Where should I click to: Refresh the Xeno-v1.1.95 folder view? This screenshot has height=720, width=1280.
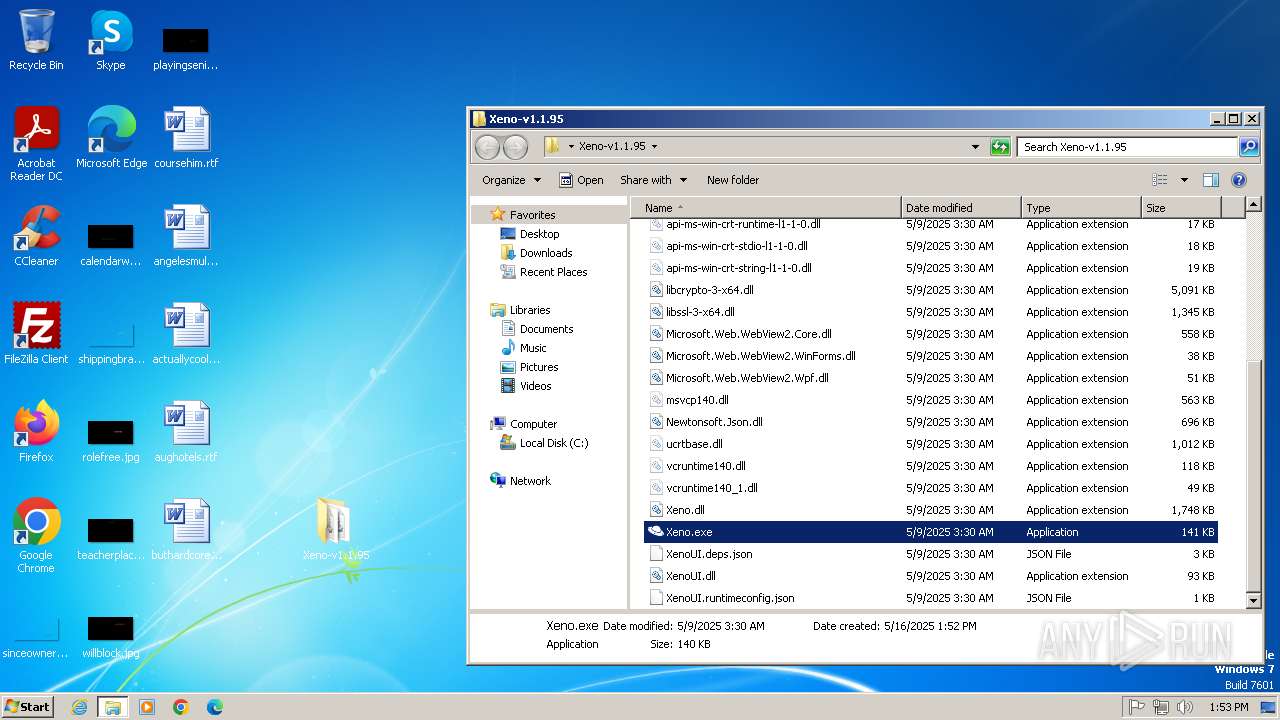[x=1000, y=147]
